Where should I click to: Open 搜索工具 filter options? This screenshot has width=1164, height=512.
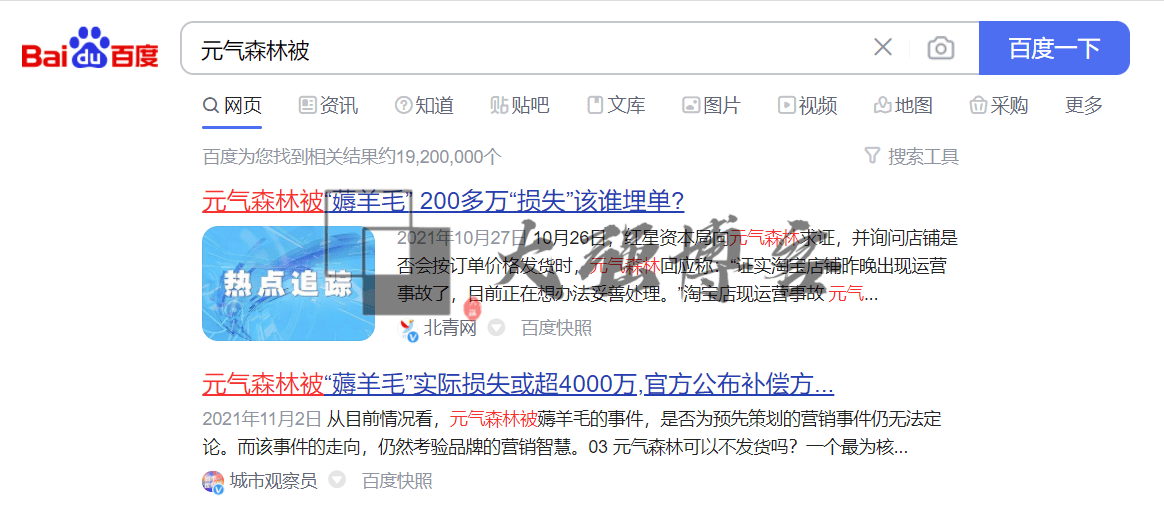912,157
